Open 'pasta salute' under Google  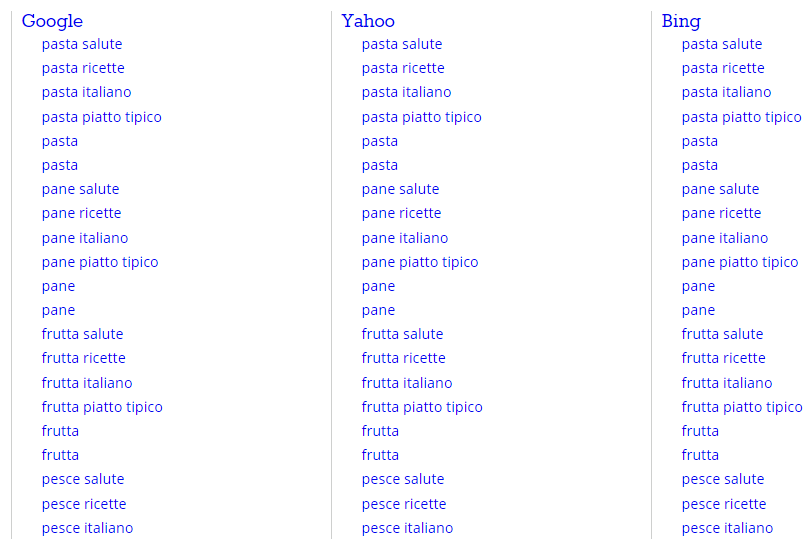pyautogui.click(x=82, y=44)
